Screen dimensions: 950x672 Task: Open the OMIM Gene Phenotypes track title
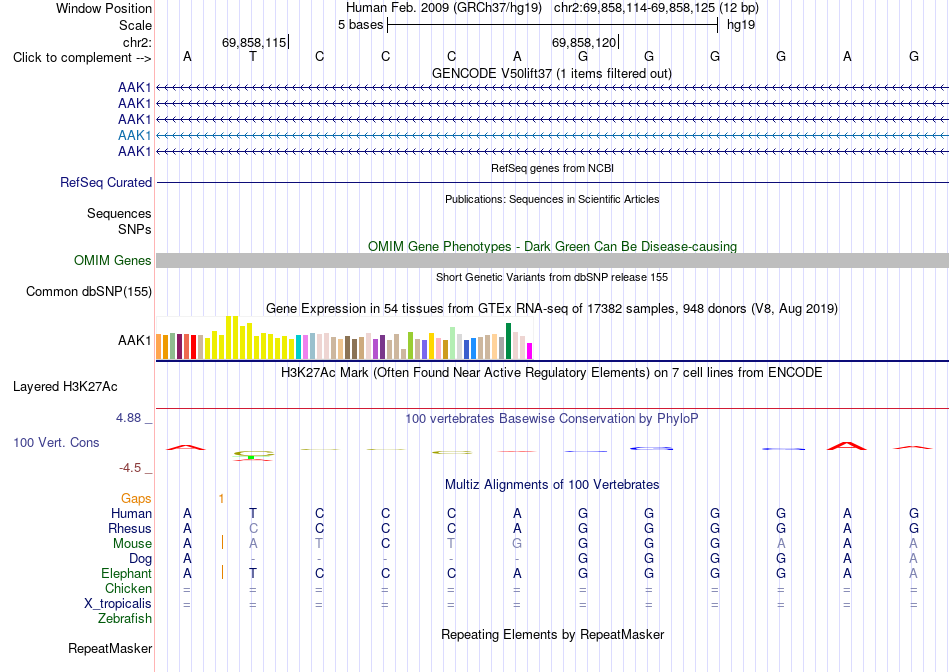[552, 247]
